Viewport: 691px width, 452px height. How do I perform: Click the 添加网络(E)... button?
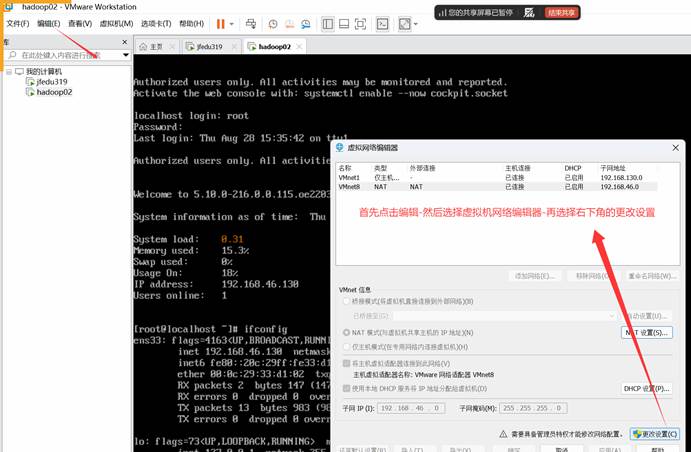(x=535, y=276)
